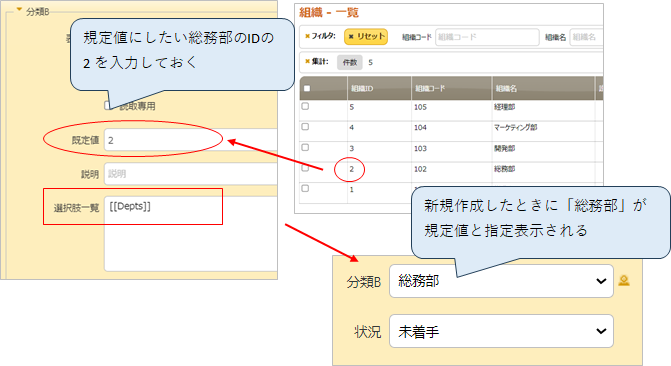Screen dimensions: 671x366
Task: Check the row for 経理部
Action: 305,106
